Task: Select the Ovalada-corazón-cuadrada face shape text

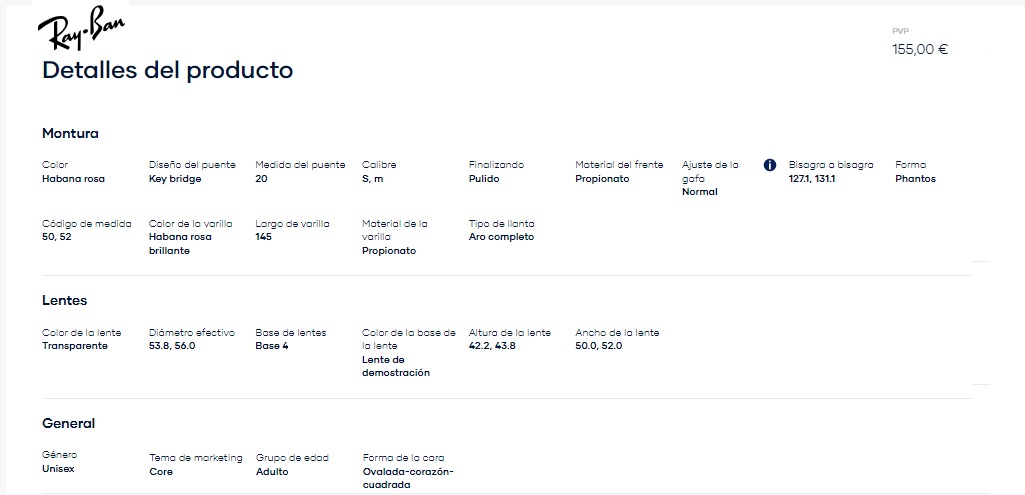Action: (407, 479)
